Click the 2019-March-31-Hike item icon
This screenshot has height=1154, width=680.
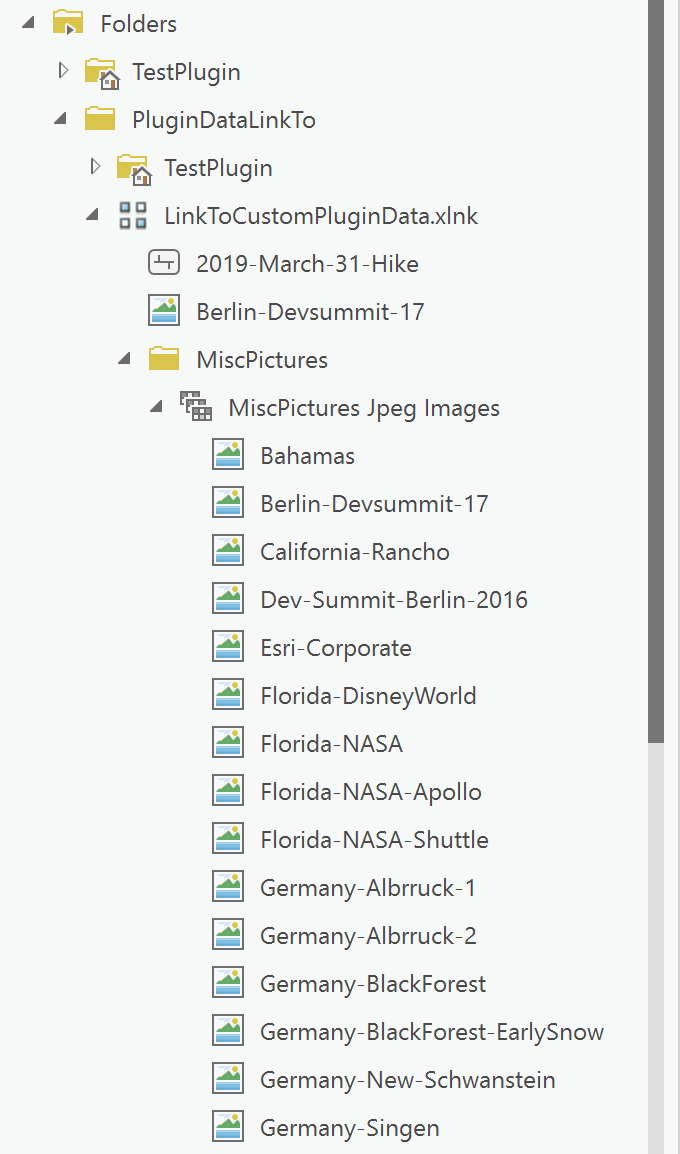click(x=163, y=262)
